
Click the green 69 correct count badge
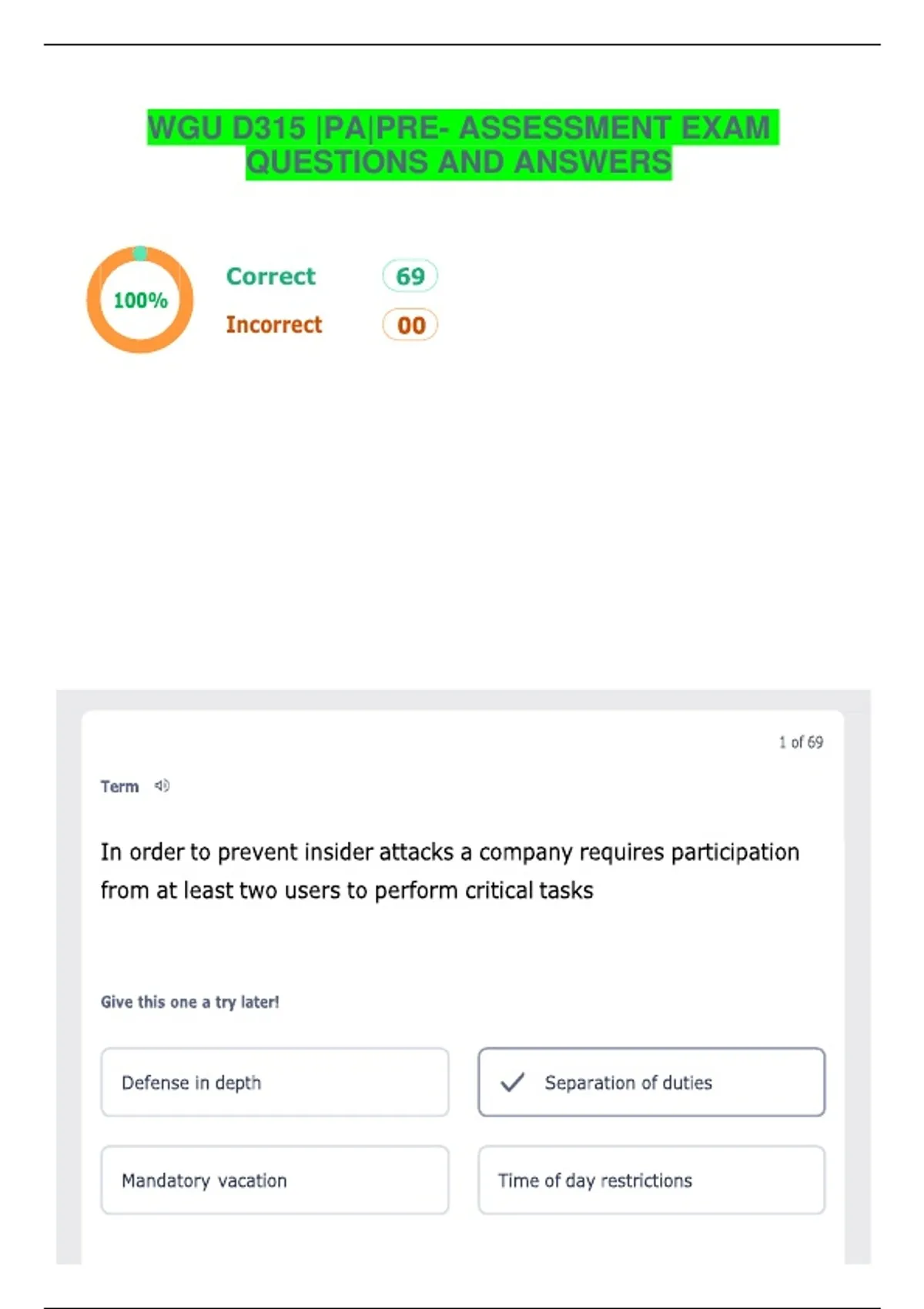[410, 276]
